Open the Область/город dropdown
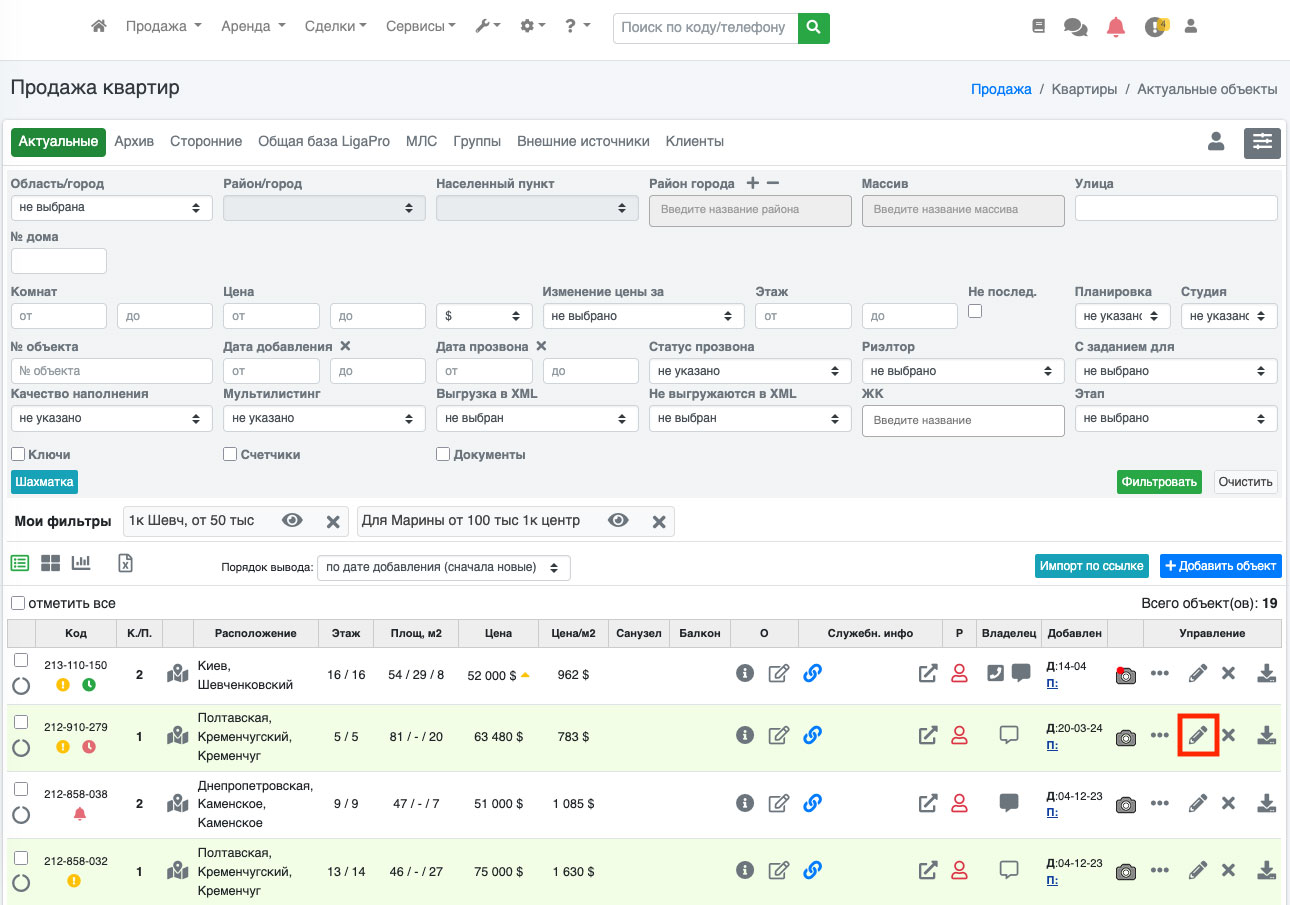Screen dimensions: 1290x905 [111, 208]
